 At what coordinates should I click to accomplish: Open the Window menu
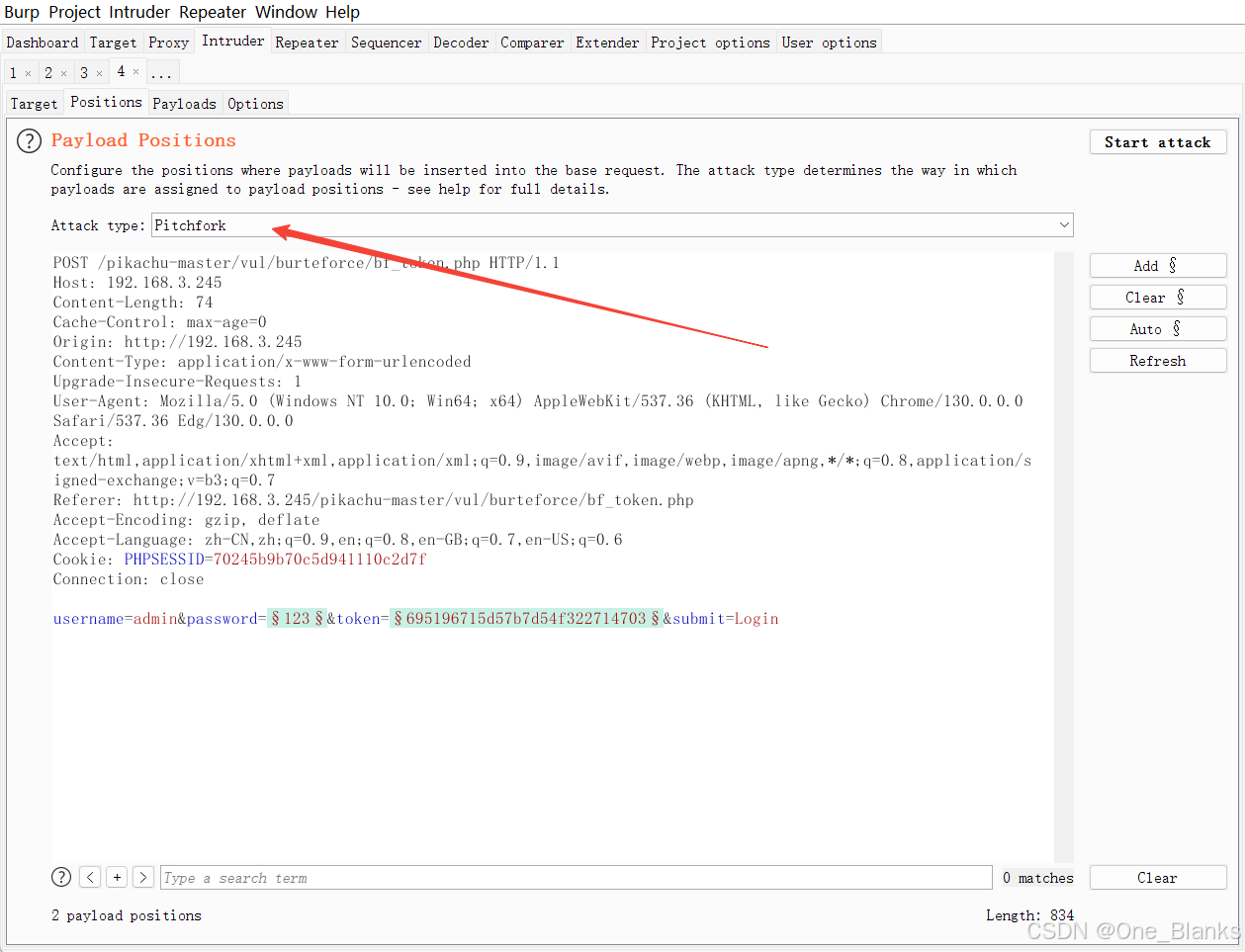click(287, 12)
